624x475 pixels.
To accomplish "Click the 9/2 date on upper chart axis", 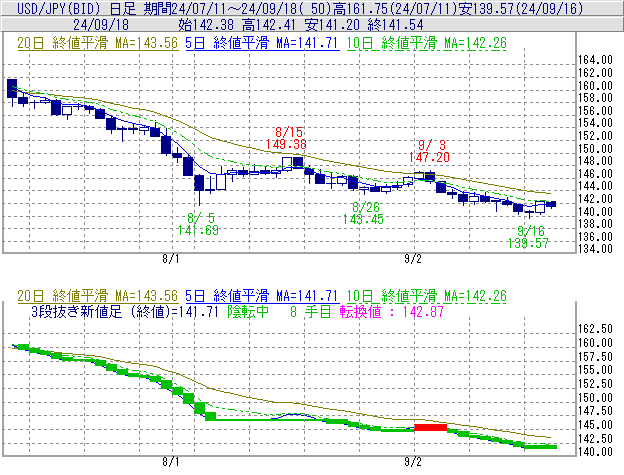I will tap(413, 259).
